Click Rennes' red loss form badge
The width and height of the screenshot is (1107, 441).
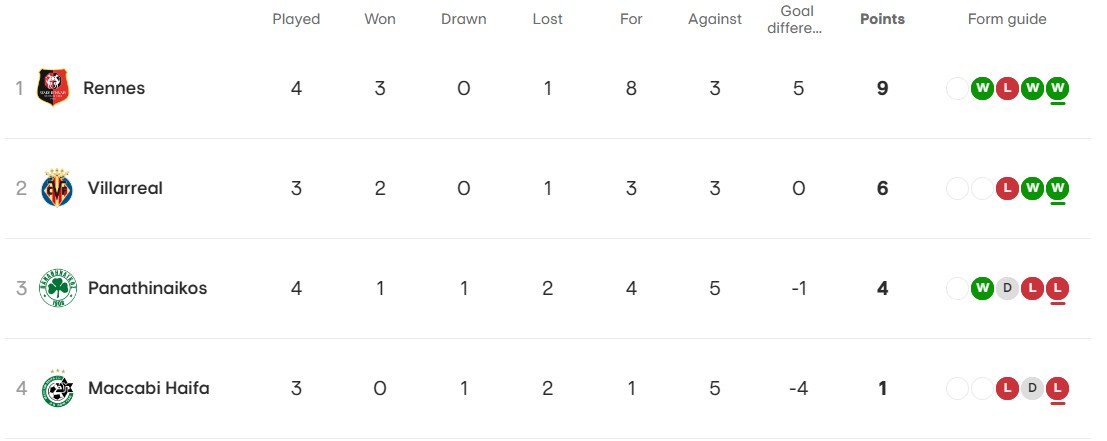(1008, 88)
